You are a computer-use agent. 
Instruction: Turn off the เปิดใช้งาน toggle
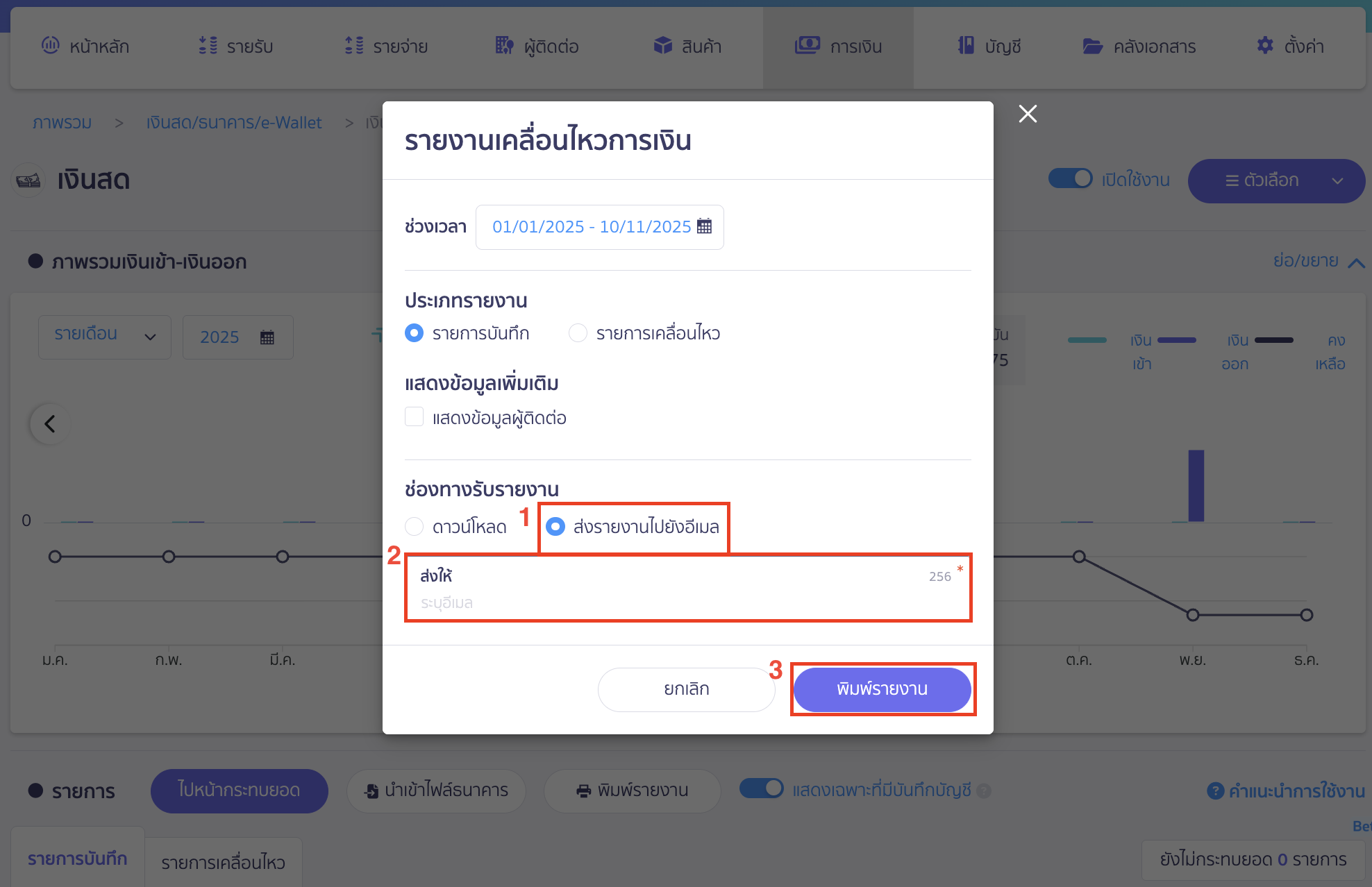pyautogui.click(x=1071, y=178)
